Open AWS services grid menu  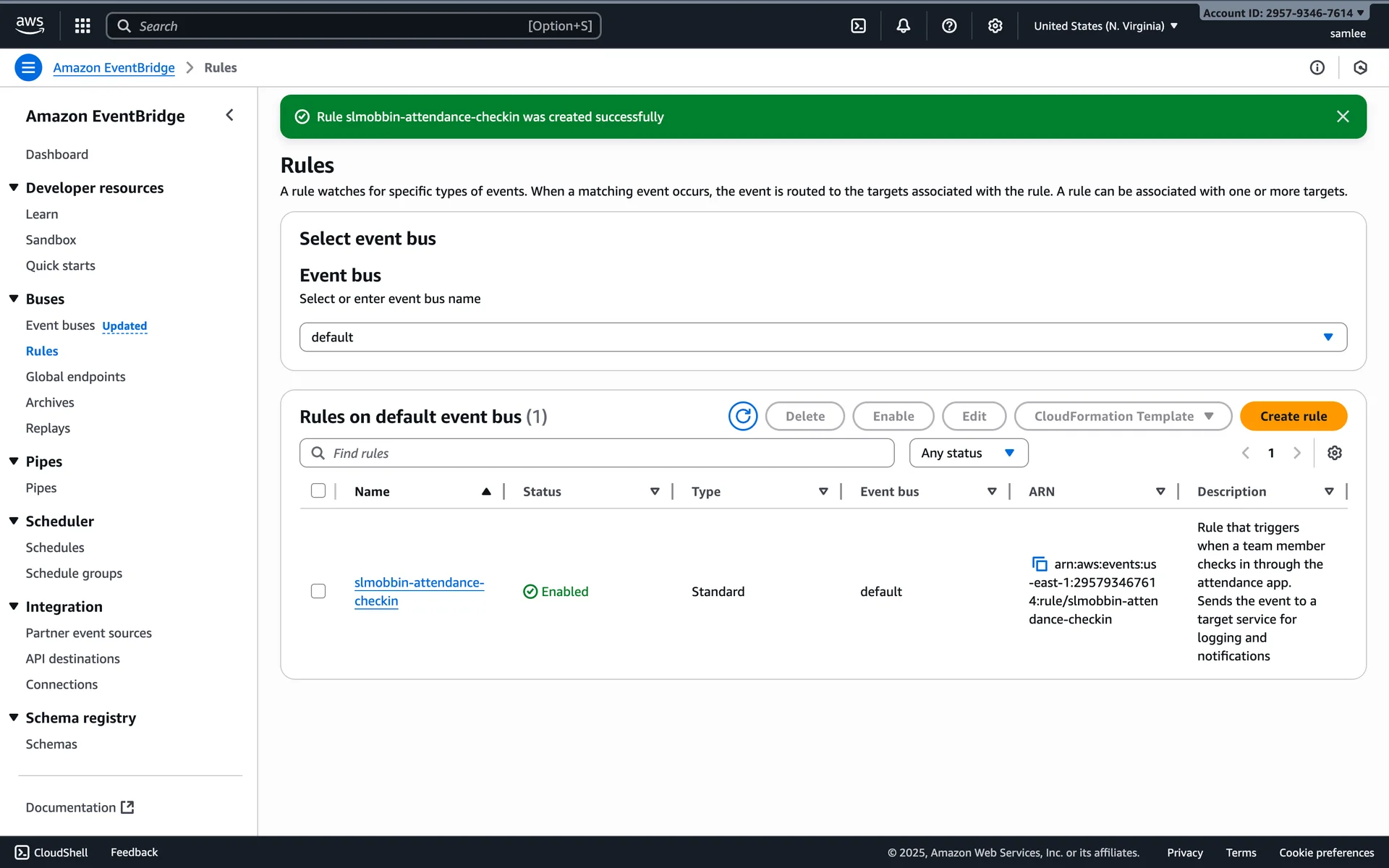[x=82, y=26]
